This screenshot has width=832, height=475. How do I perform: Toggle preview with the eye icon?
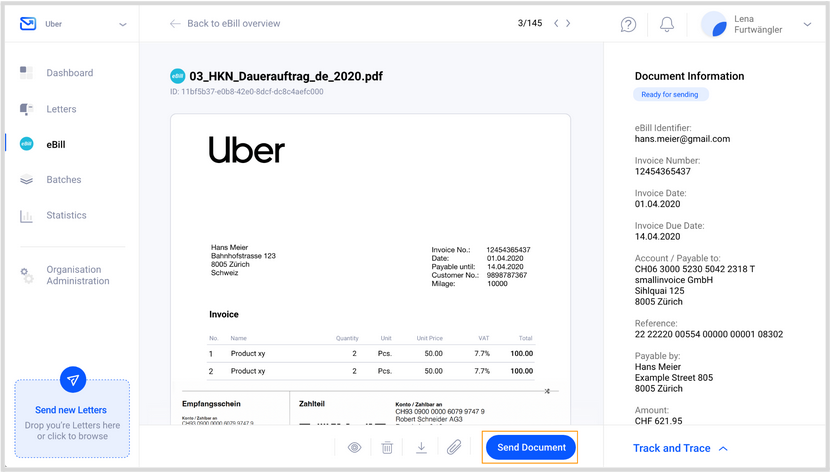354,448
